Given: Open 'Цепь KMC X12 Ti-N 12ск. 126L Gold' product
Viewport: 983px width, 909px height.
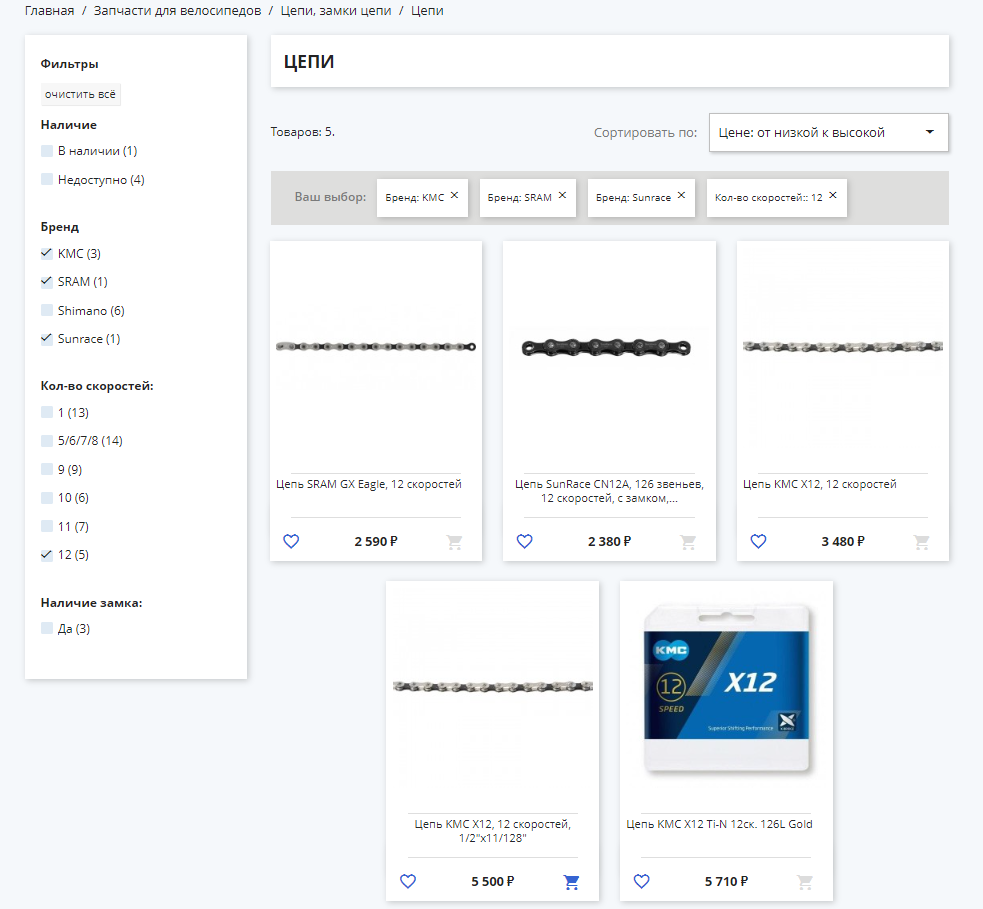Looking at the screenshot, I should click(719, 824).
